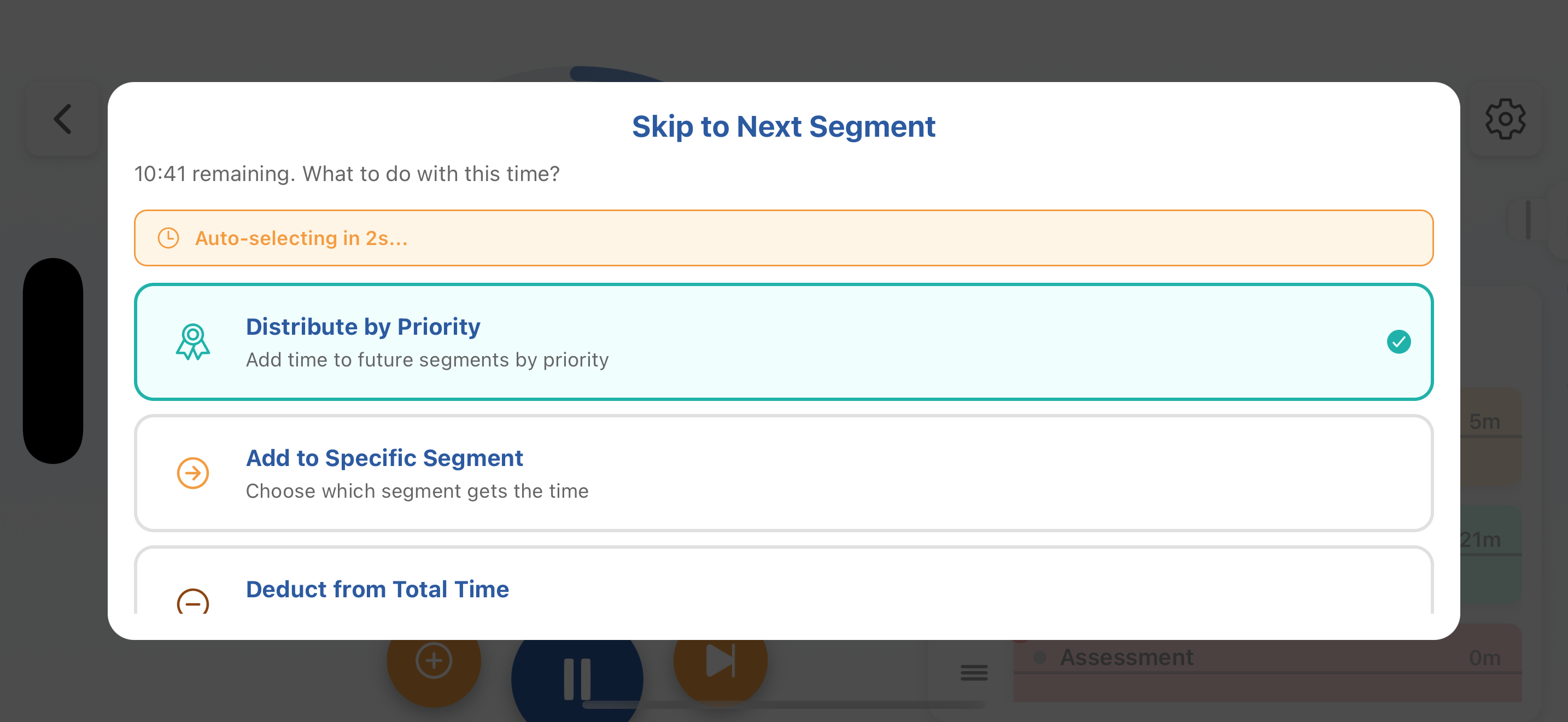
Task: Click the orange arrow circle icon
Action: point(193,473)
